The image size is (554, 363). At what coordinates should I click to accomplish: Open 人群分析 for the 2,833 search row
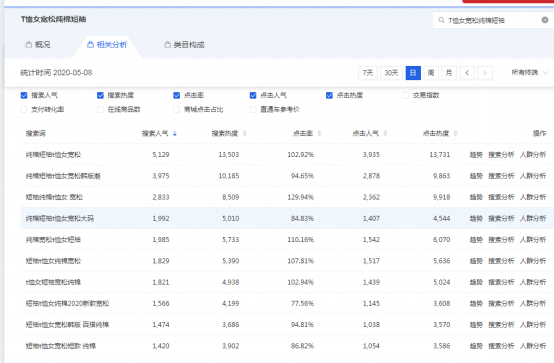tap(533, 197)
